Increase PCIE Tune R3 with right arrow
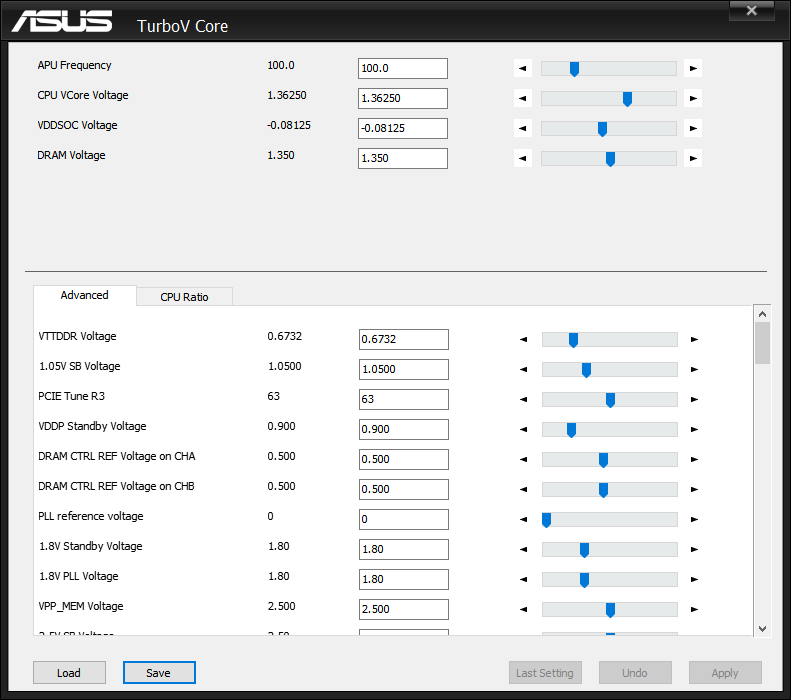Image resolution: width=791 pixels, height=700 pixels. (694, 399)
